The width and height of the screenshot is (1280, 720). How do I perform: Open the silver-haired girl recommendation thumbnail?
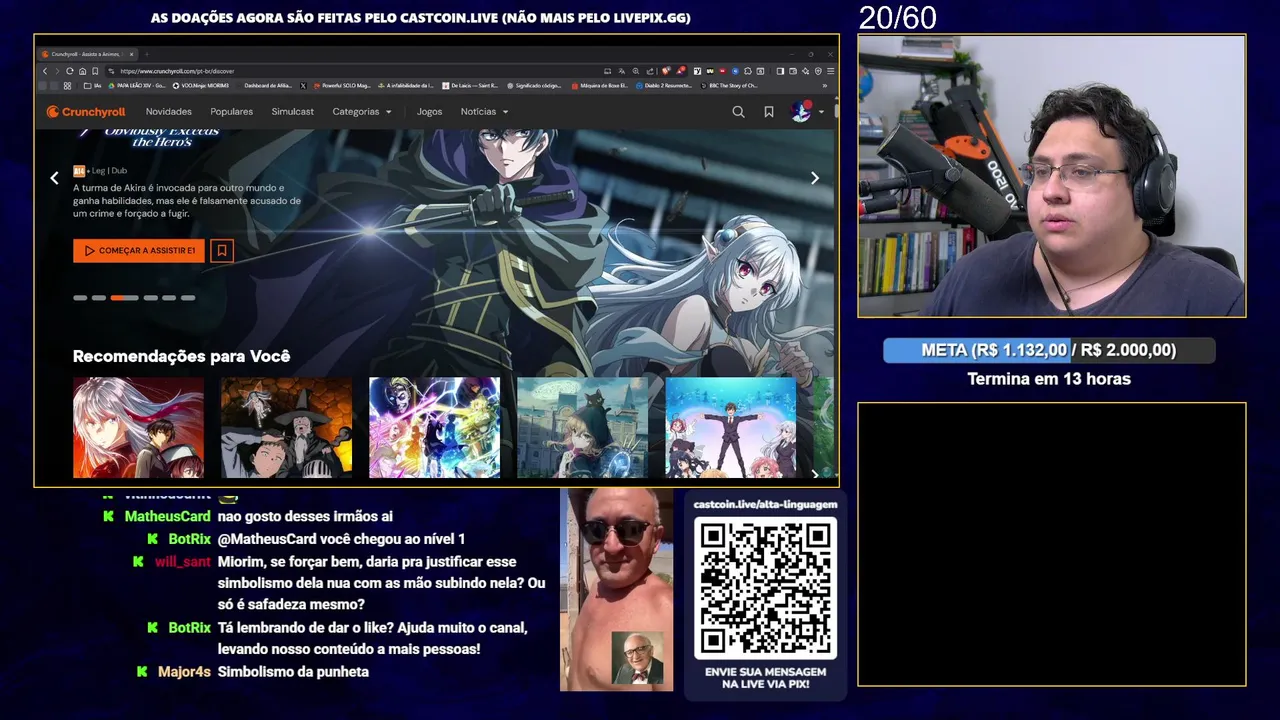pyautogui.click(x=138, y=427)
